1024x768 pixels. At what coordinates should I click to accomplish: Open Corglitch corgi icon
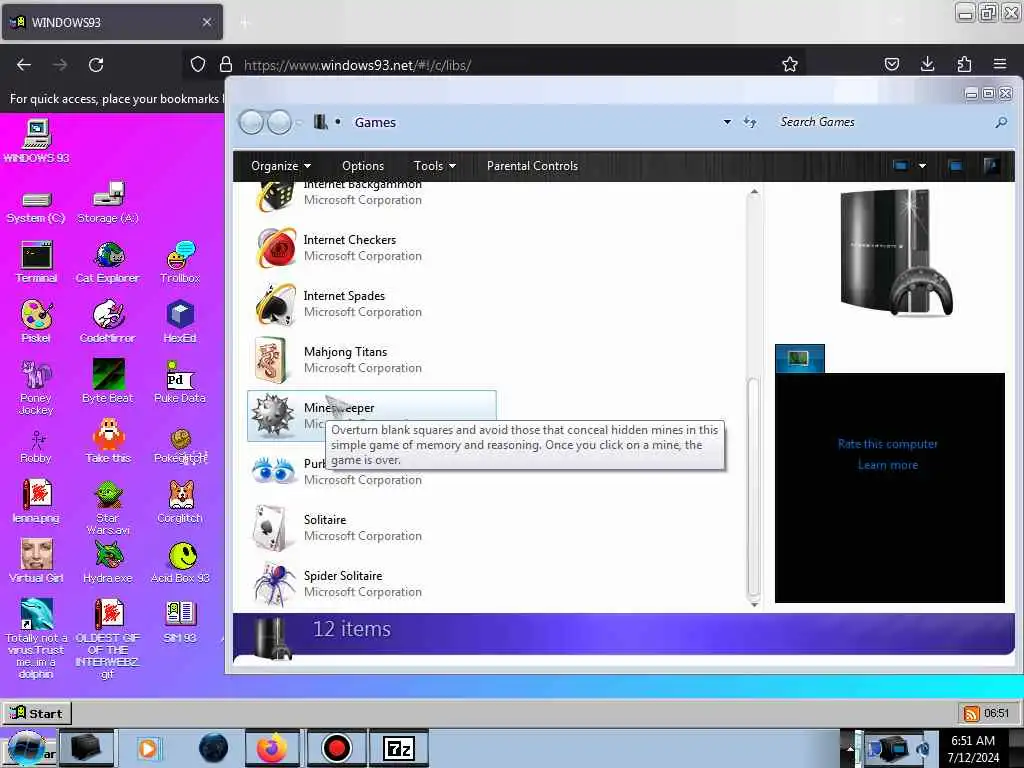(x=180, y=502)
